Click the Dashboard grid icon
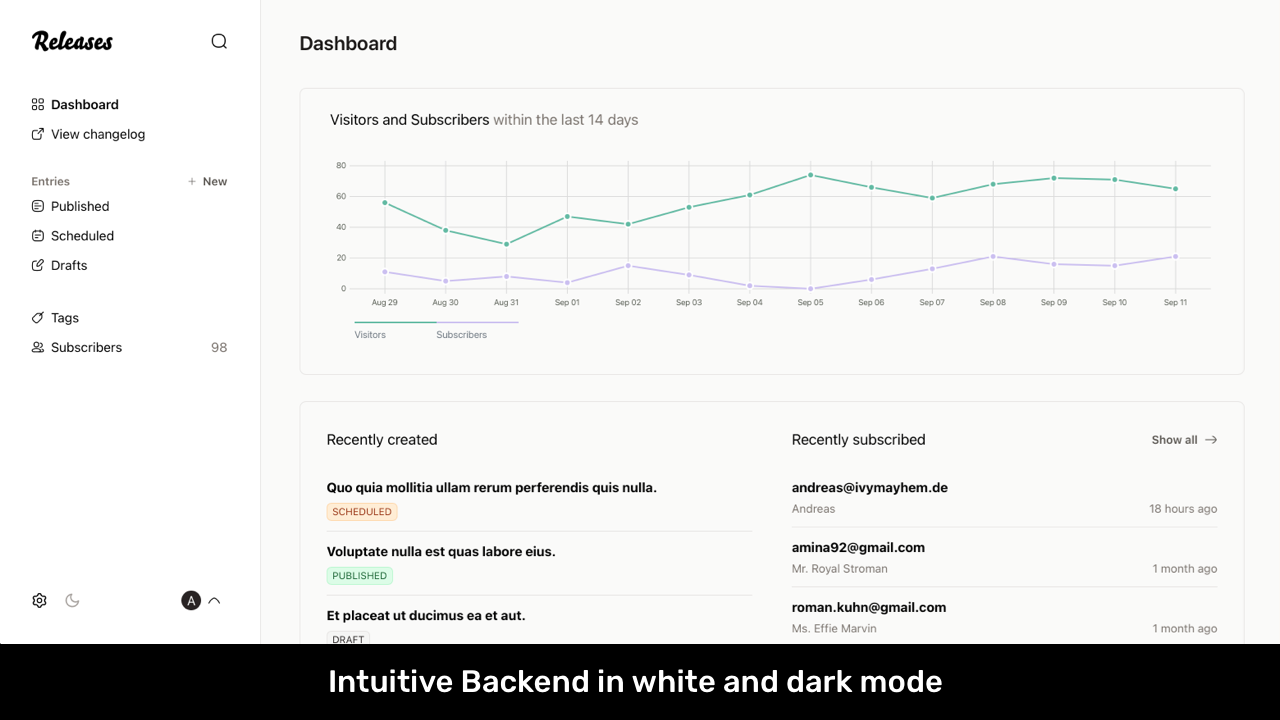1280x720 pixels. point(38,104)
